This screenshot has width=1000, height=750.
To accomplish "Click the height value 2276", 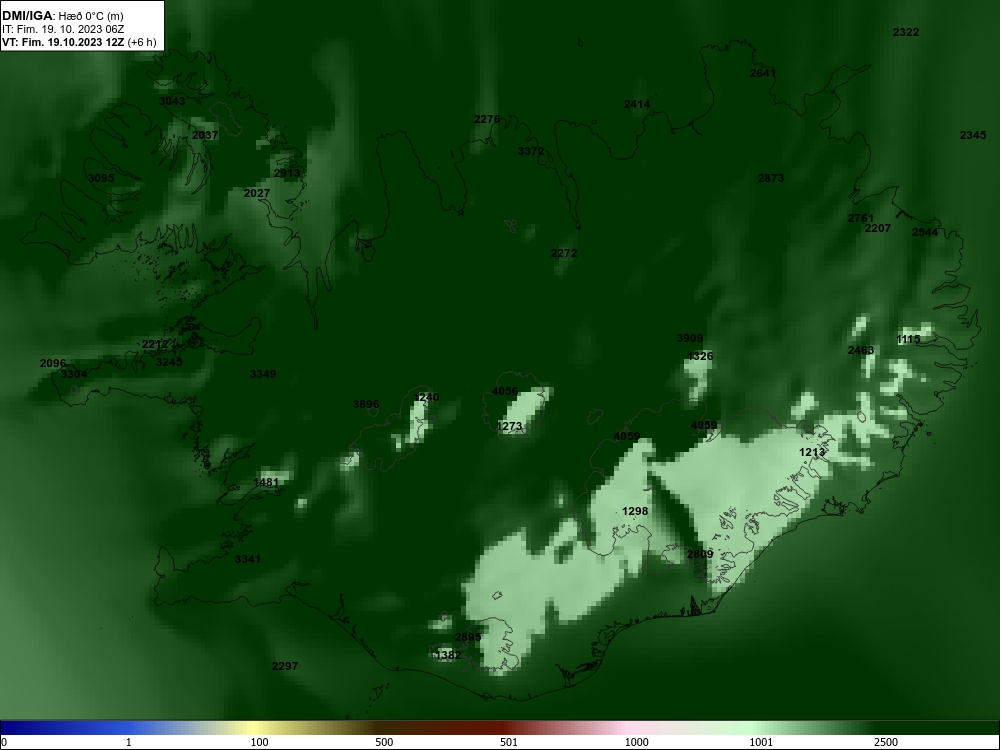I will tap(487, 119).
